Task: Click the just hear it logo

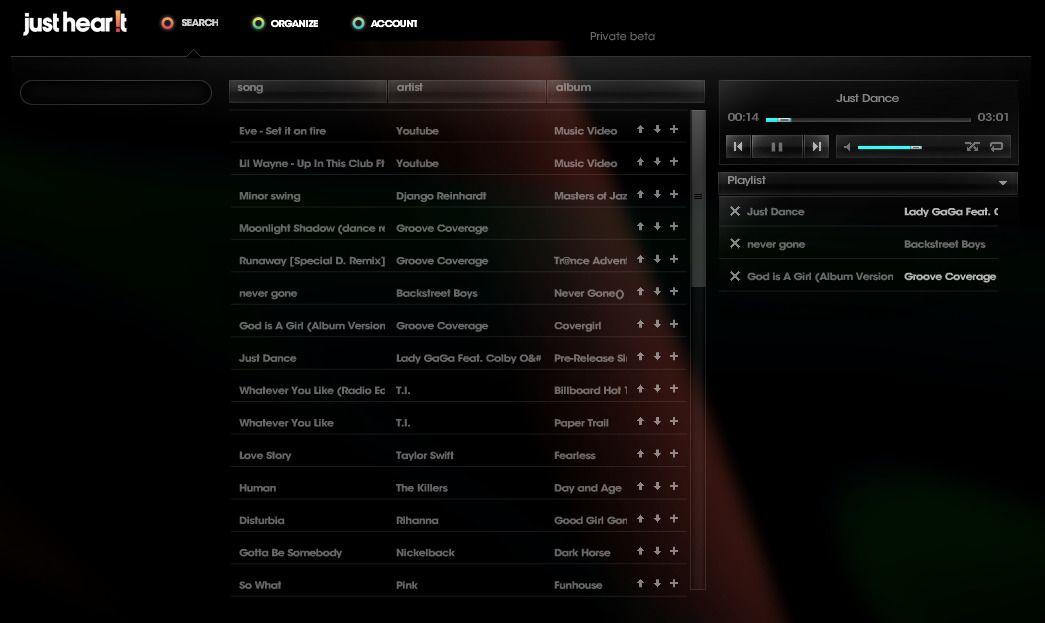Action: pyautogui.click(x=75, y=23)
